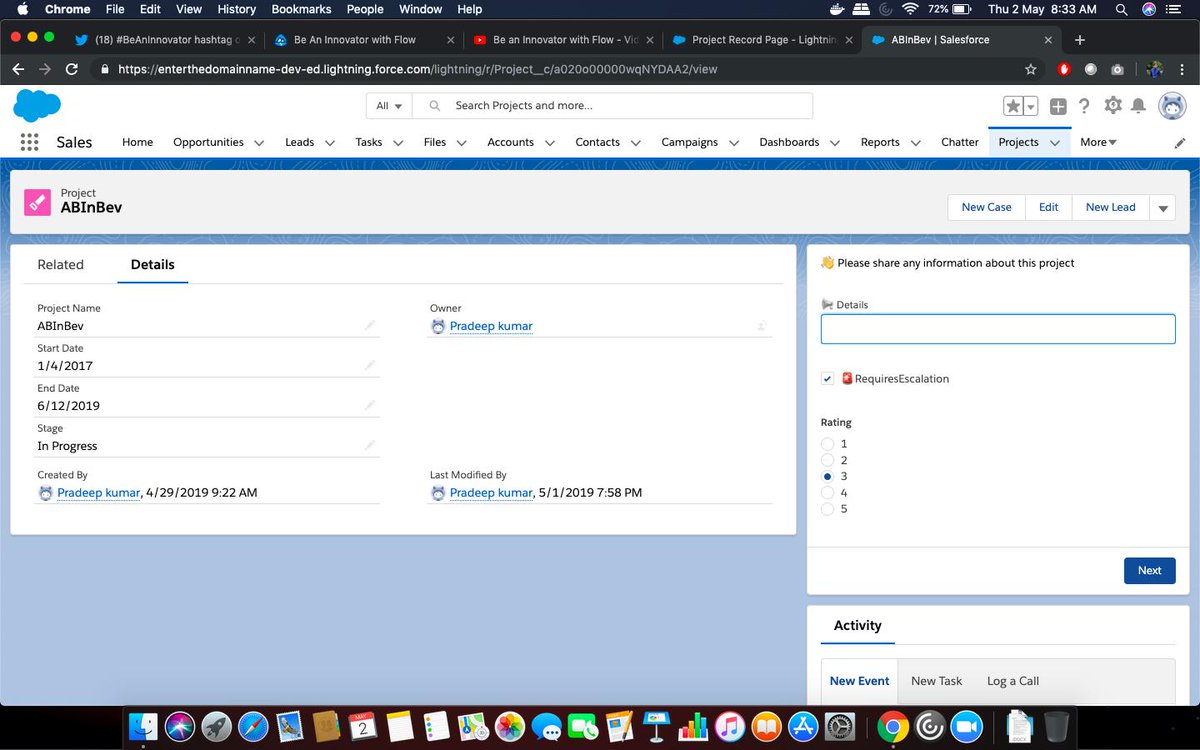
Task: Edit the Start Date field pencil
Action: 370,365
